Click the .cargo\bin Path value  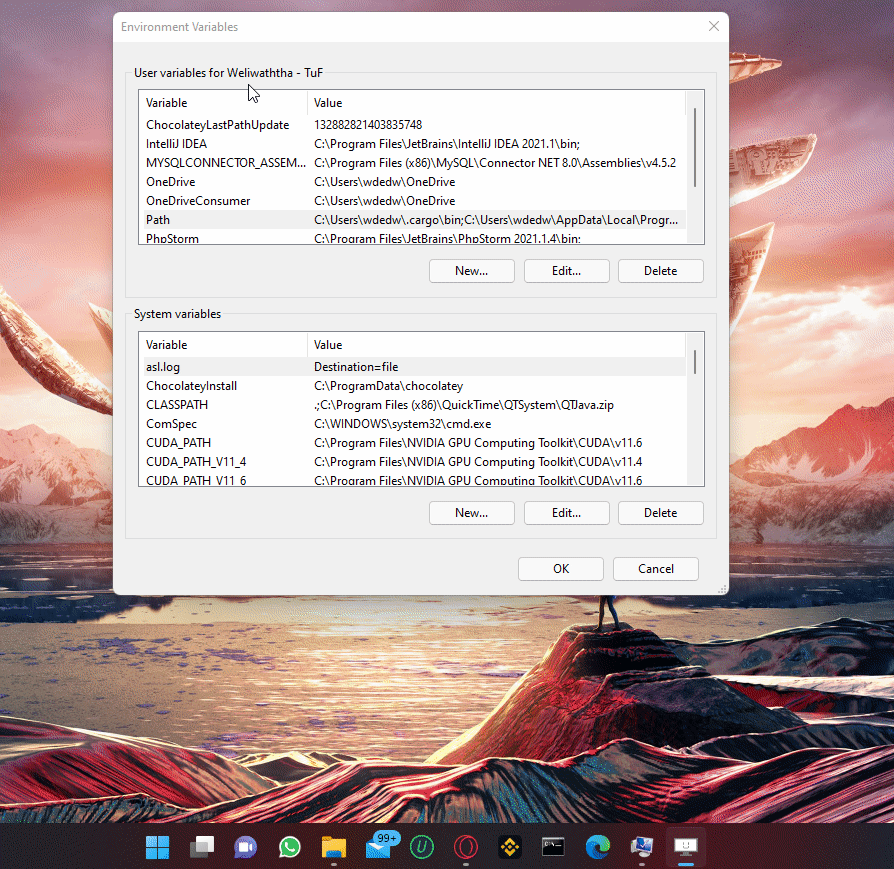496,220
